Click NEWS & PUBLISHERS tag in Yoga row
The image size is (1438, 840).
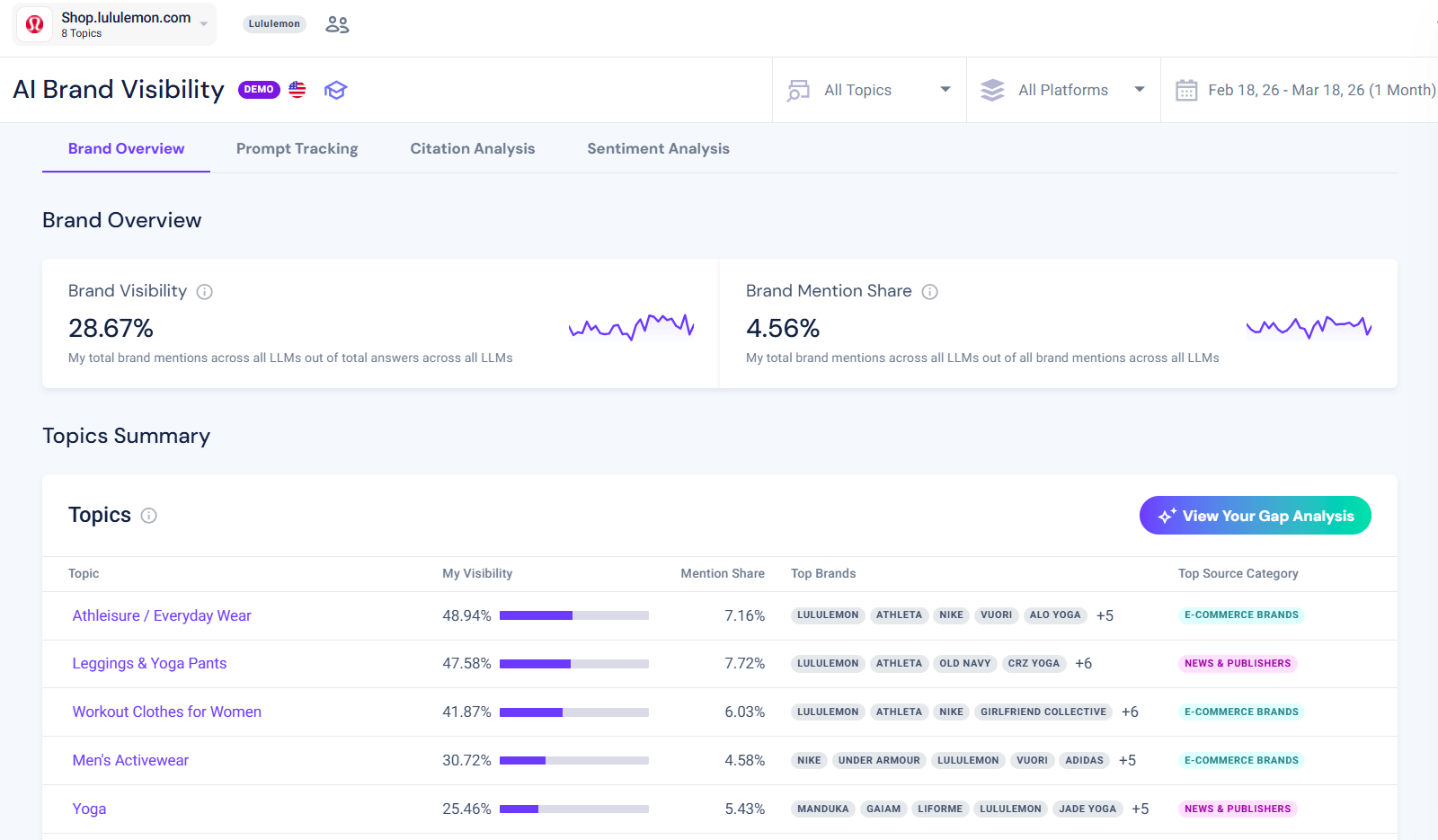(x=1238, y=809)
